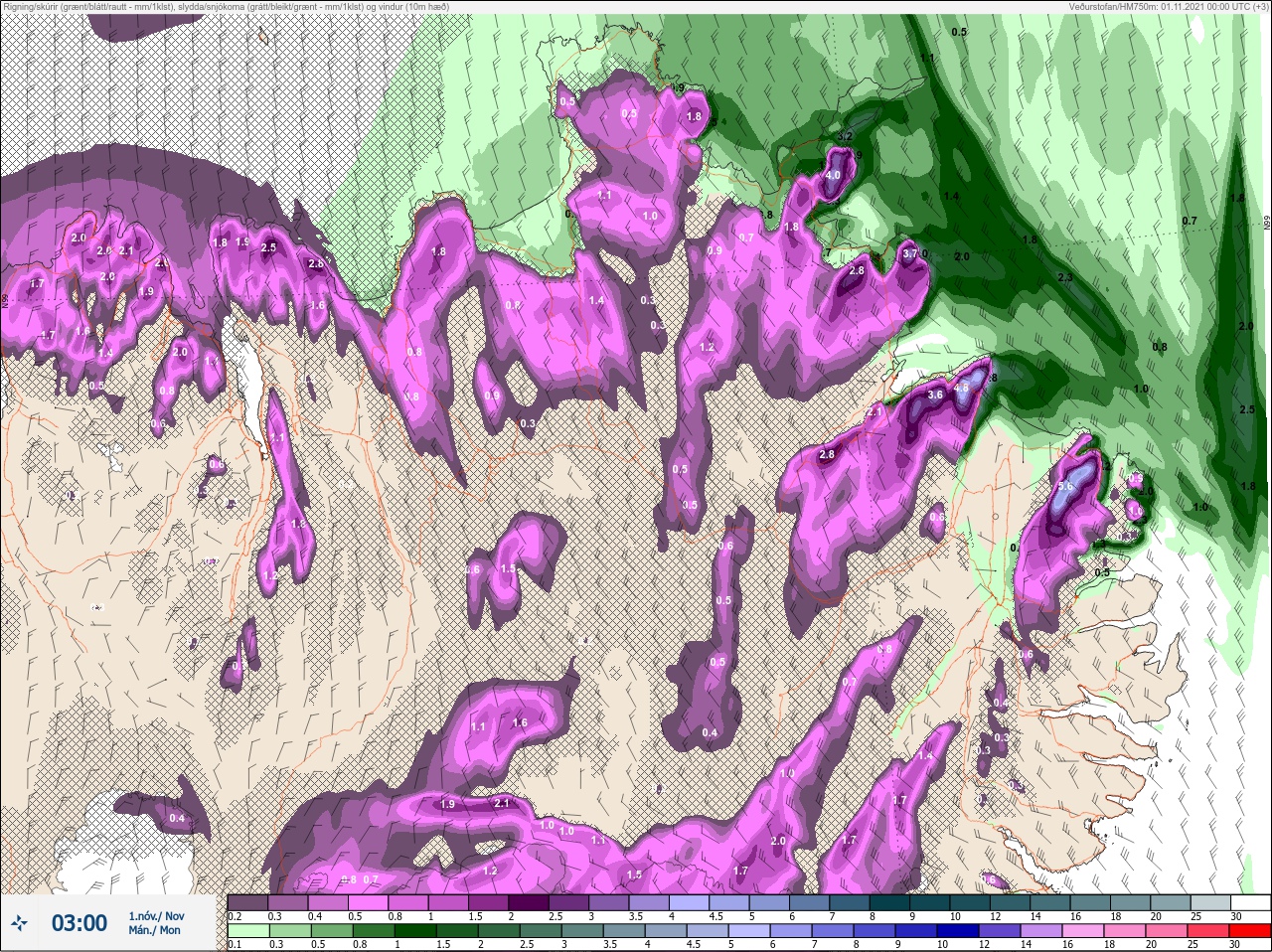Pick the white upper legend swatch at 30
The image size is (1272, 952).
click(1250, 902)
